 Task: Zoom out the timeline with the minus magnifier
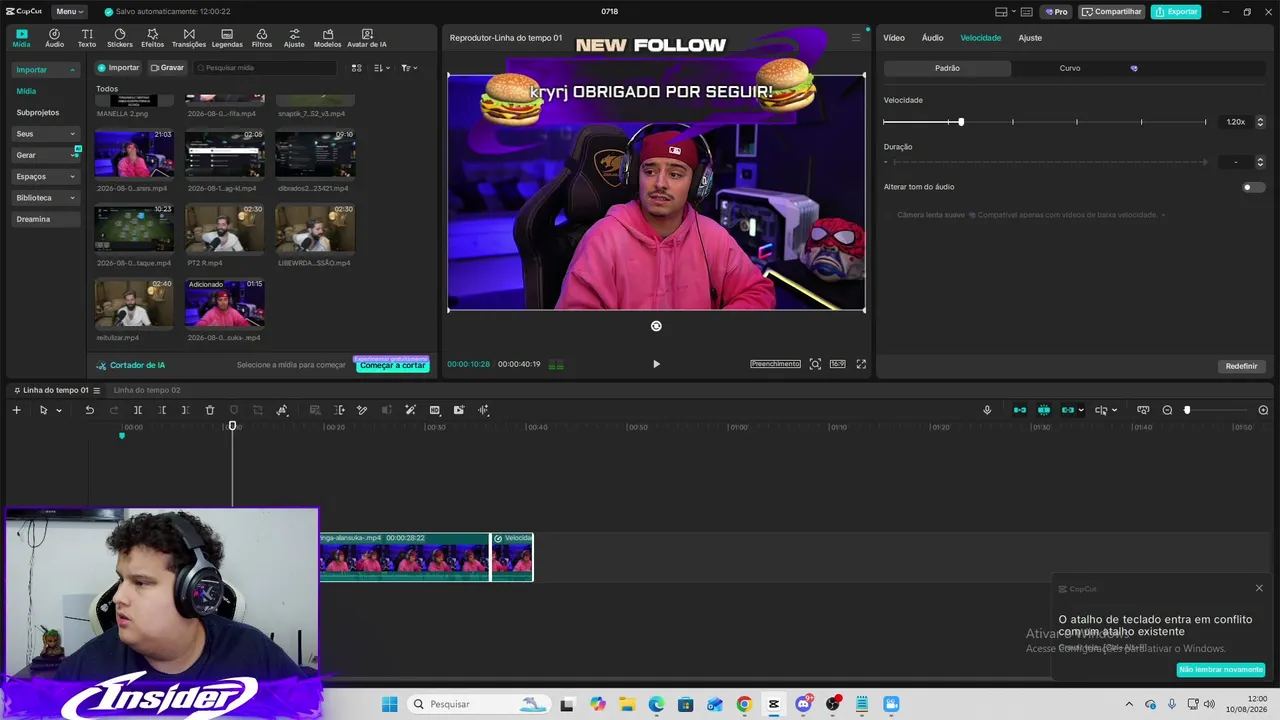[1167, 410]
